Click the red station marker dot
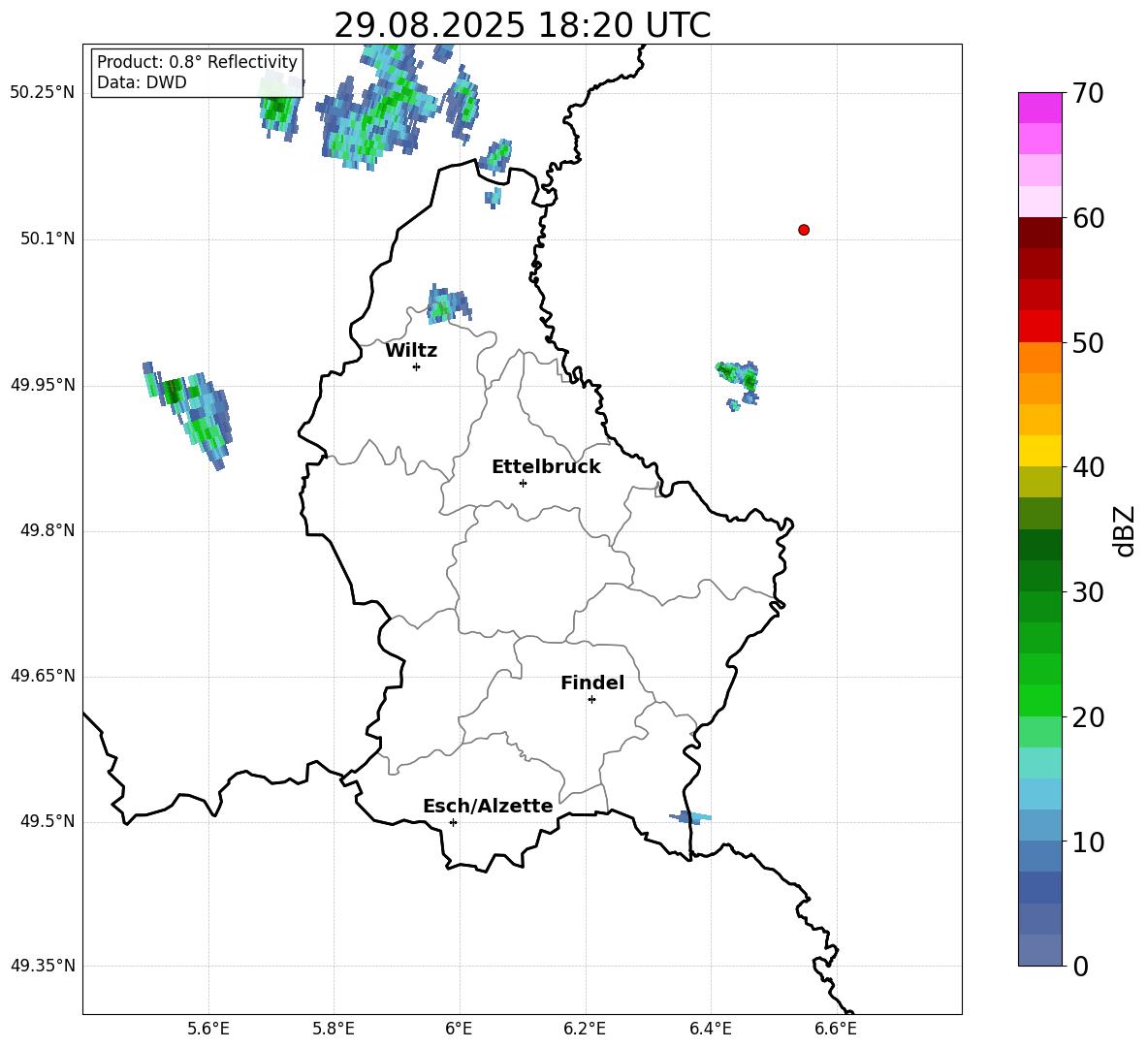Screen dimensions: 1148x1048 click(804, 230)
